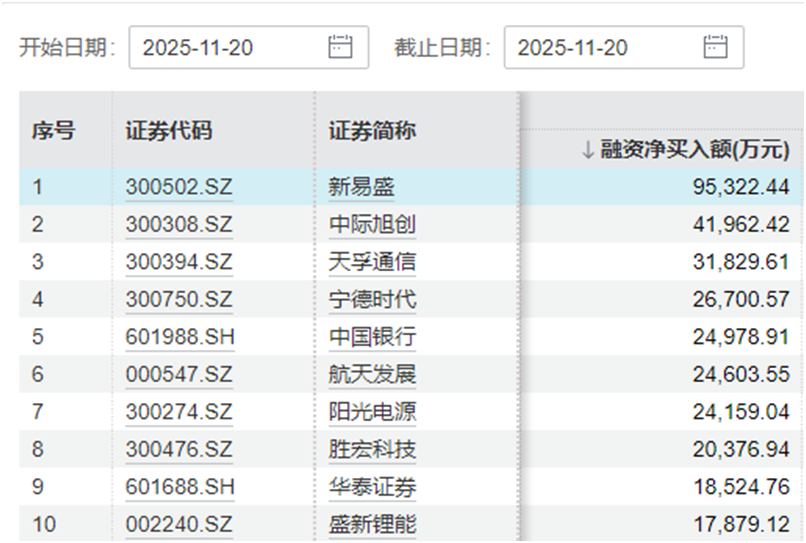
Task: Click the 证券简称 column header
Action: coord(372,131)
